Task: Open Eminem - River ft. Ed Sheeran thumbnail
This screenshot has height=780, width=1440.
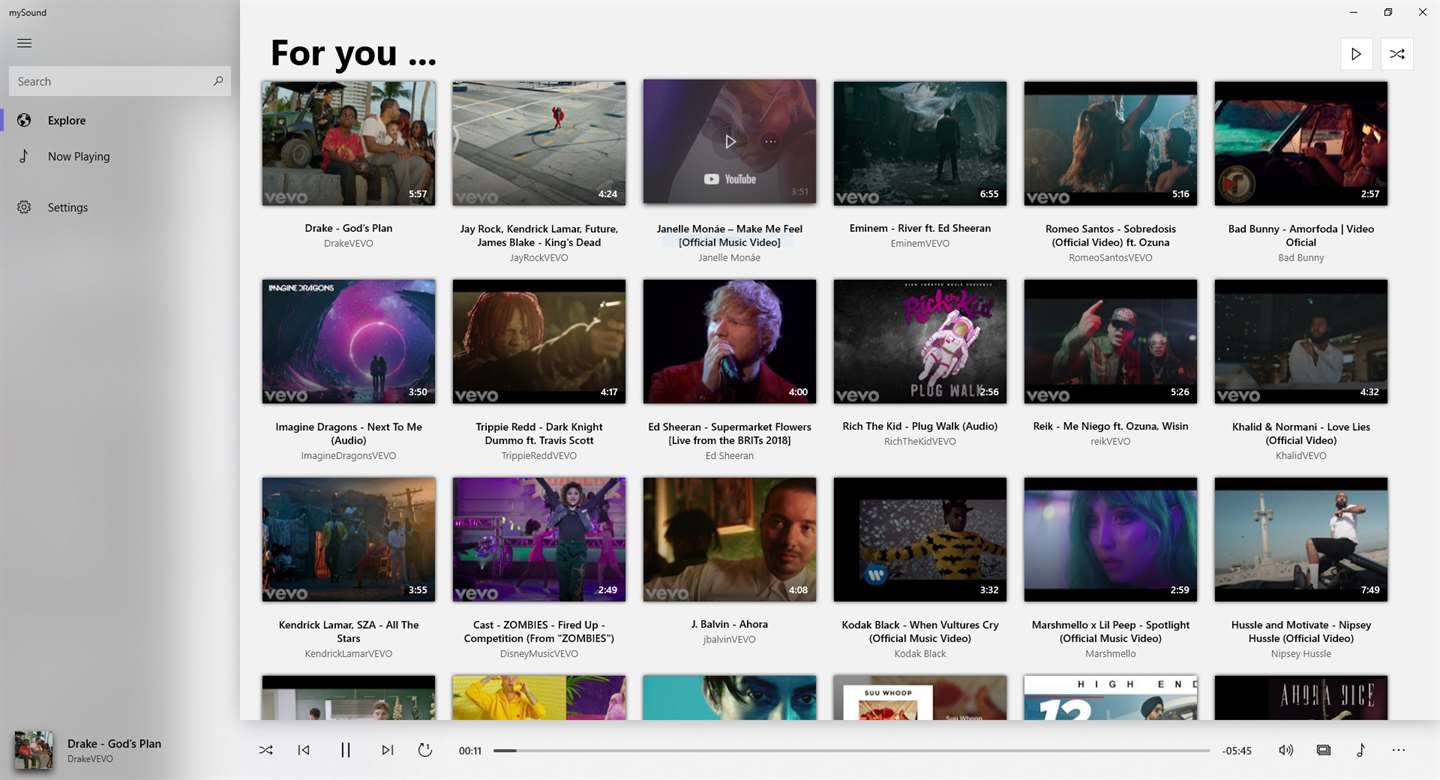Action: pos(920,143)
